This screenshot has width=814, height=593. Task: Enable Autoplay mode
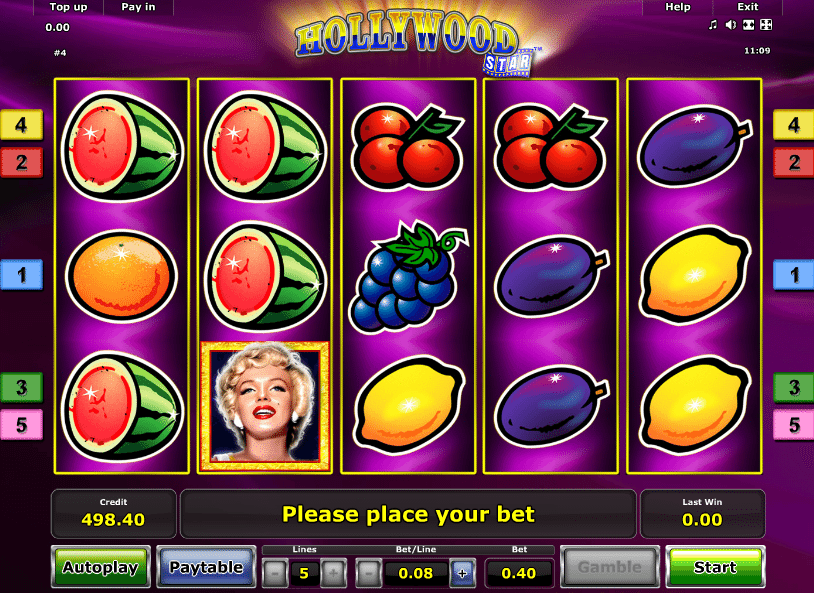(x=101, y=567)
